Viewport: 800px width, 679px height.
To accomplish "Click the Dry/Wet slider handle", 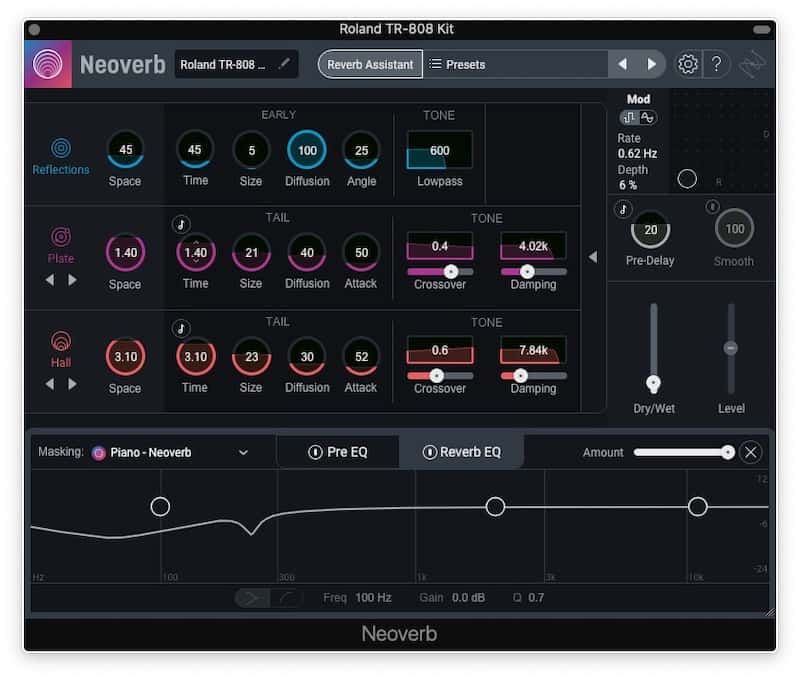I will [653, 384].
